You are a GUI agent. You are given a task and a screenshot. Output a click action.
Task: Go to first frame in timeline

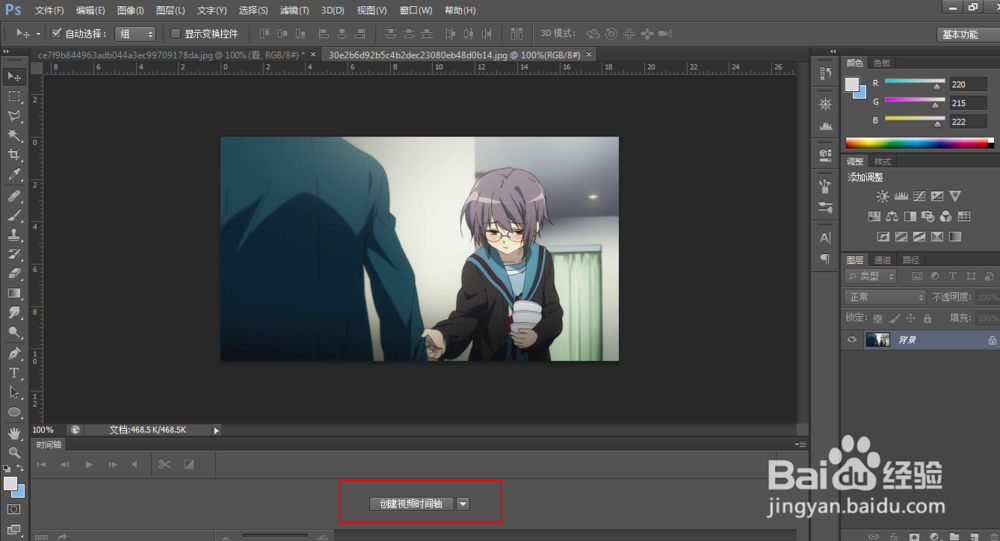pyautogui.click(x=41, y=464)
